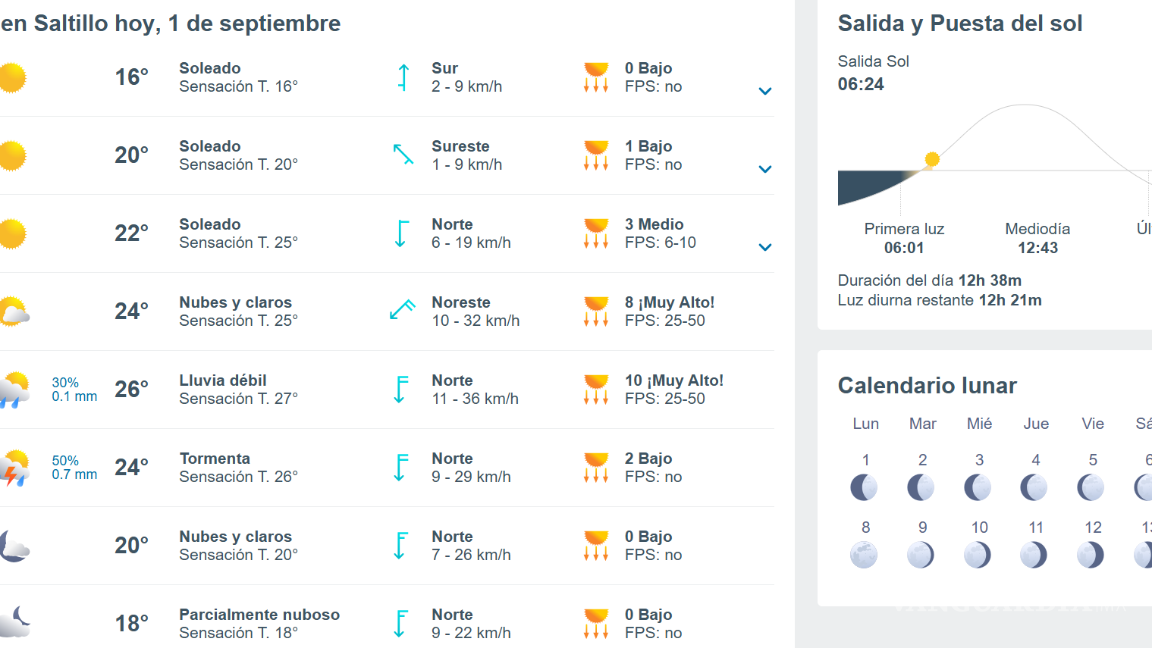Viewport: 1152px width, 648px height.
Task: Click the sun marker on the sunrise curve
Action: click(x=931, y=159)
